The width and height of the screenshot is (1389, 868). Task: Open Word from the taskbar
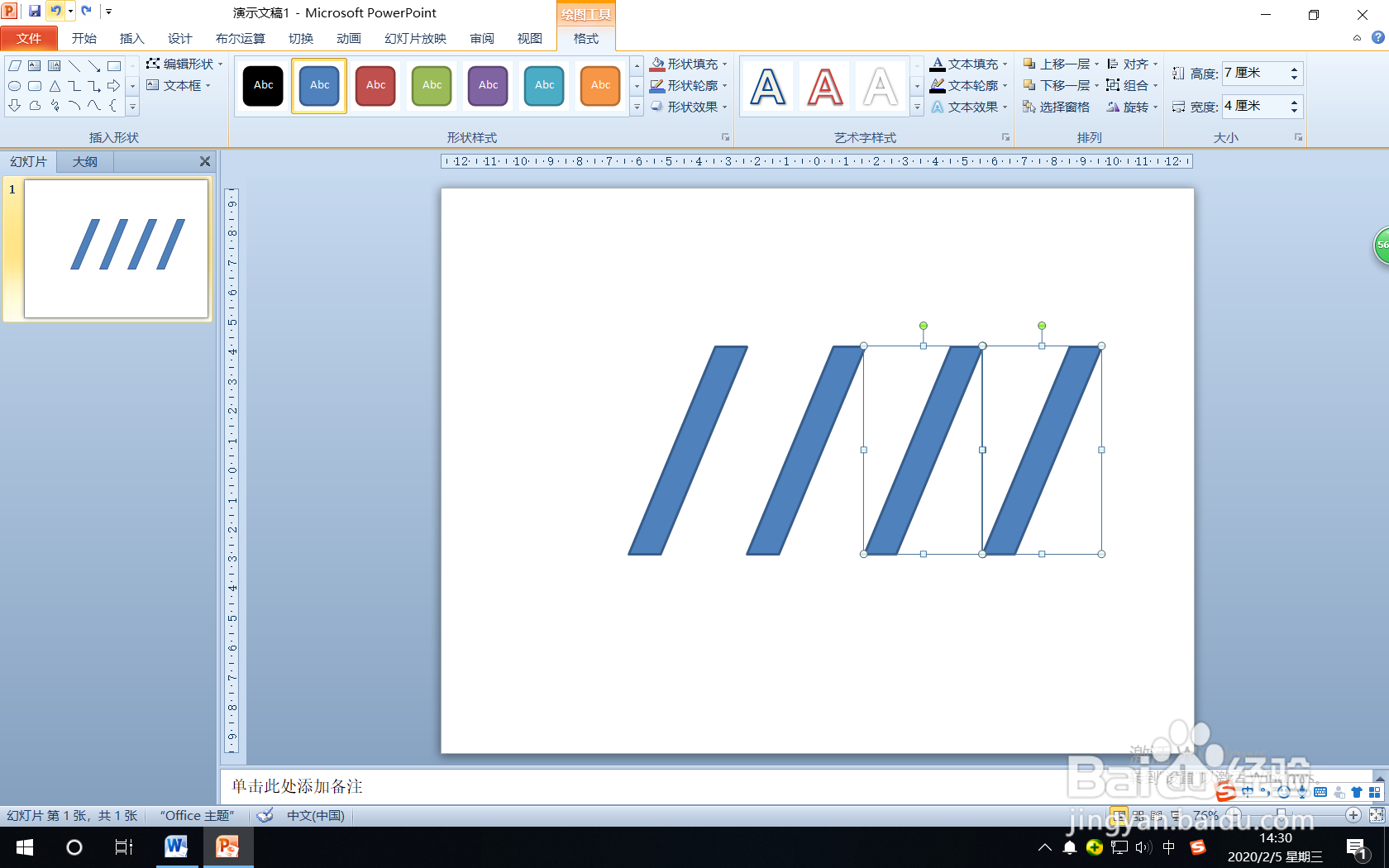(175, 847)
